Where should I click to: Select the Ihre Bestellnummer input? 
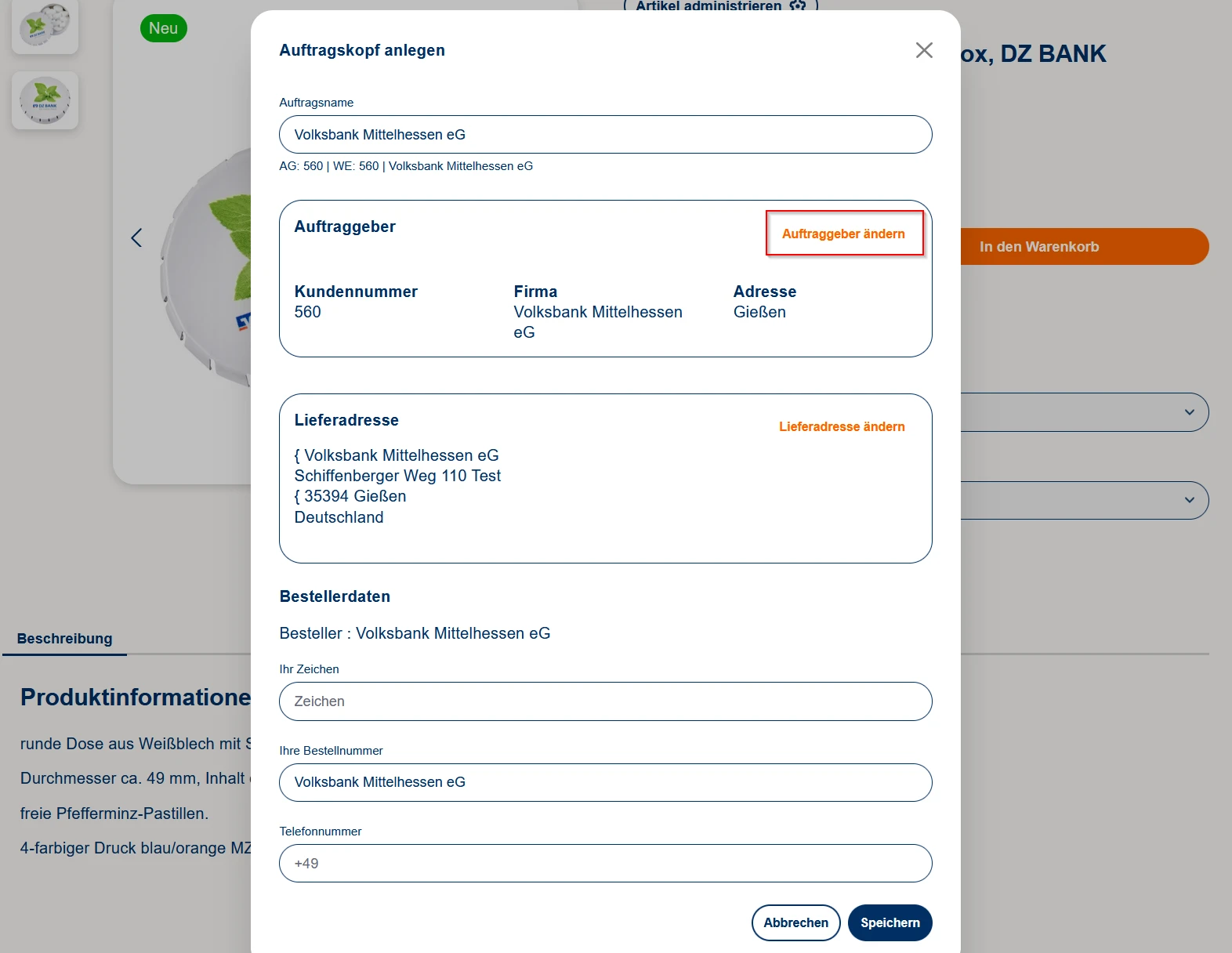point(605,782)
